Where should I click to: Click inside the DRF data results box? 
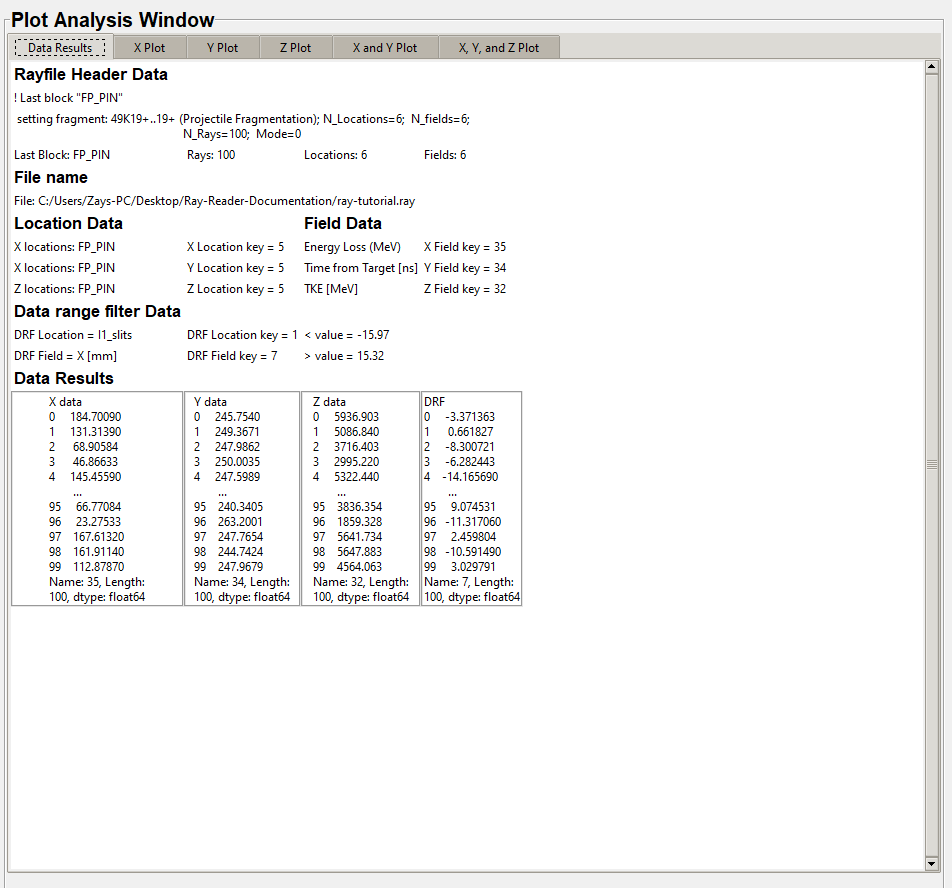pos(471,498)
